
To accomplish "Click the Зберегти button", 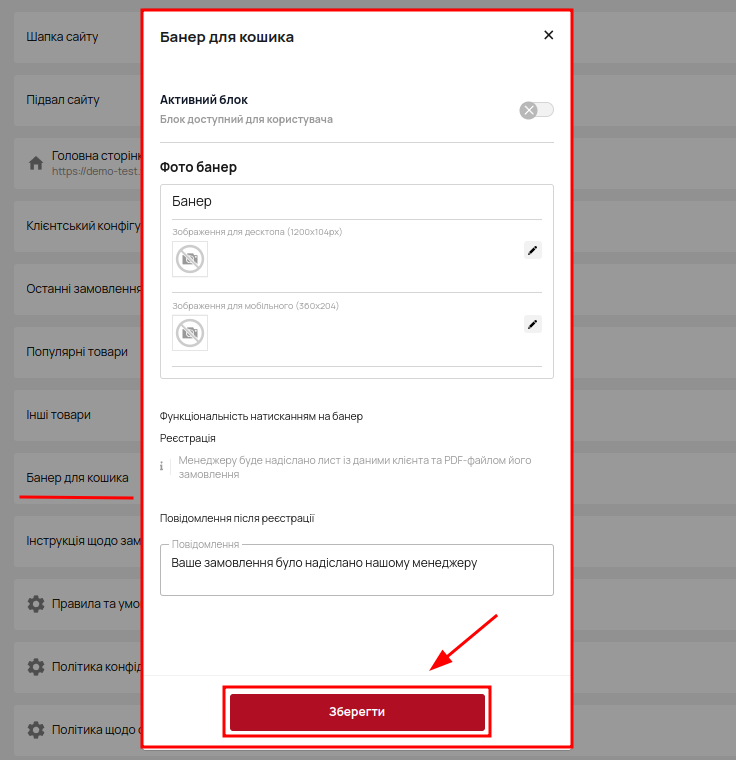I will point(357,712).
